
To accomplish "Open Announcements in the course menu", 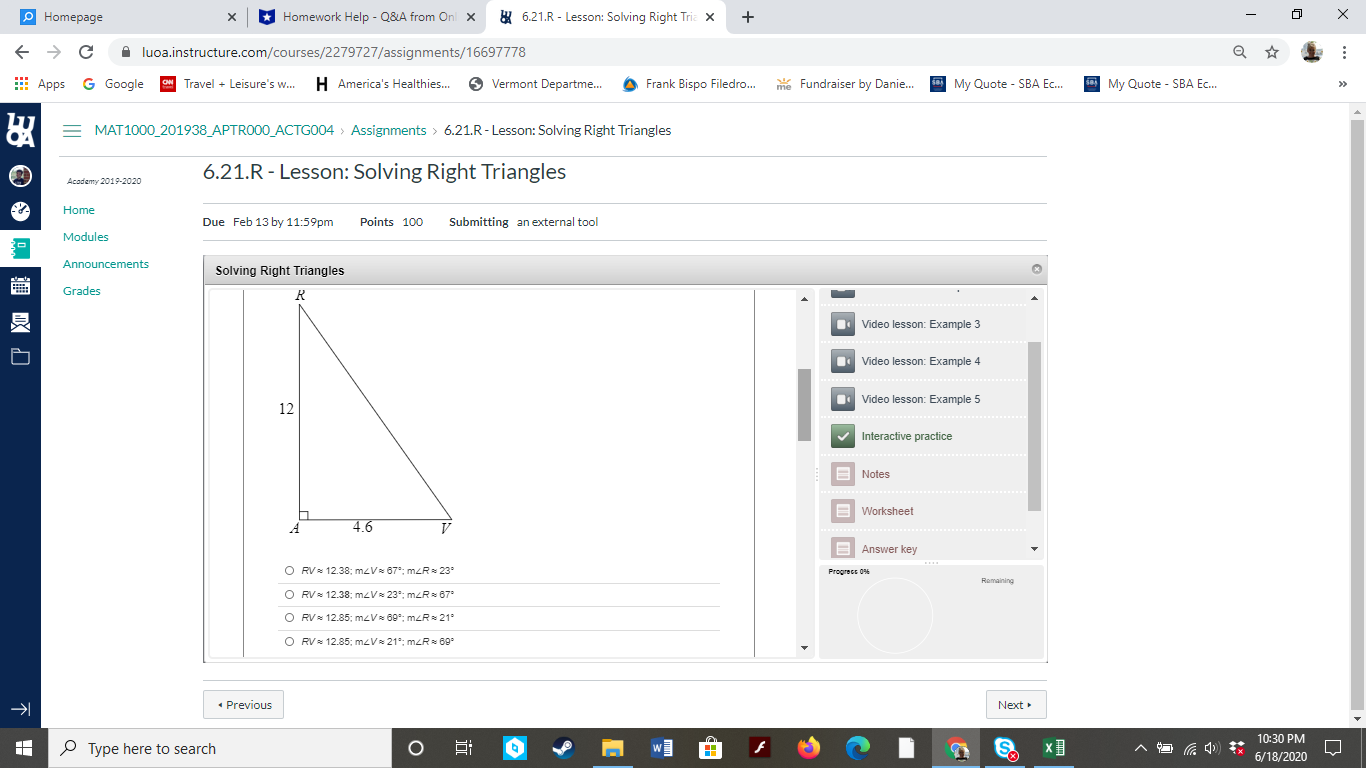I will click(106, 264).
